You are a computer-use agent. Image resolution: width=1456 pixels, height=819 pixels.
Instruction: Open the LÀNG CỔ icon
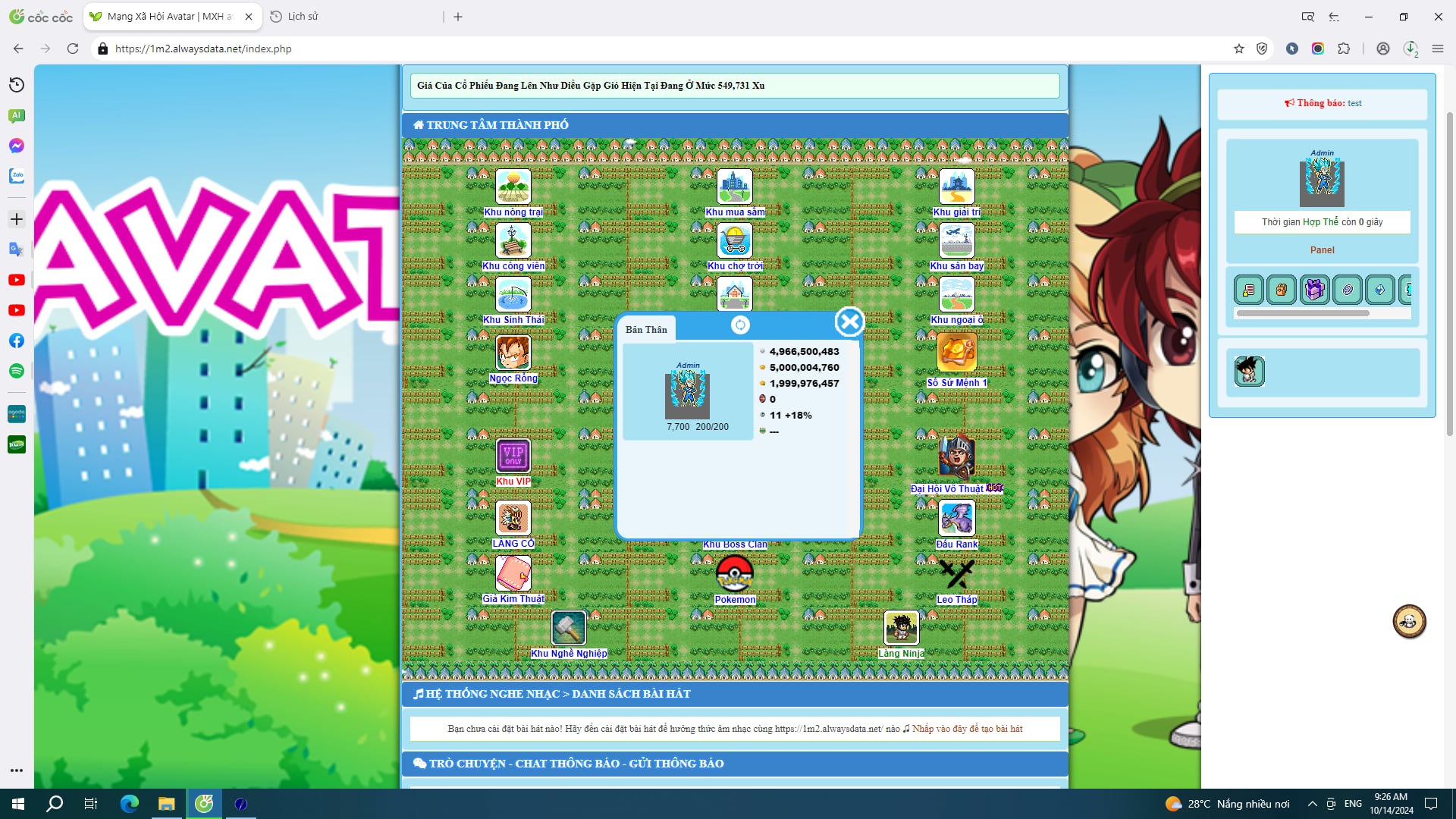coord(513,519)
